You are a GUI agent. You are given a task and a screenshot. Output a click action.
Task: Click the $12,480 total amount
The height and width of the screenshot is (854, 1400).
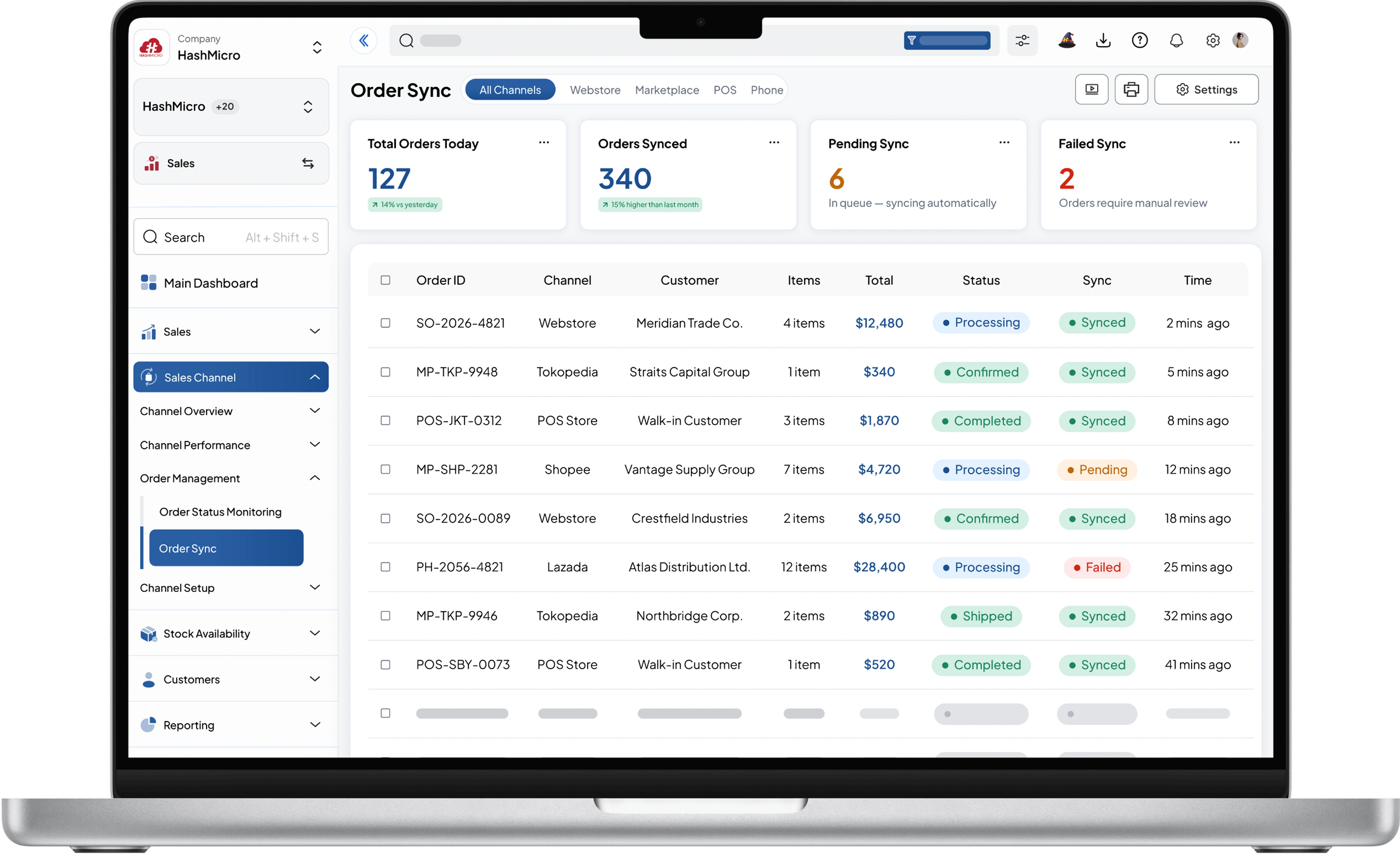click(x=879, y=323)
